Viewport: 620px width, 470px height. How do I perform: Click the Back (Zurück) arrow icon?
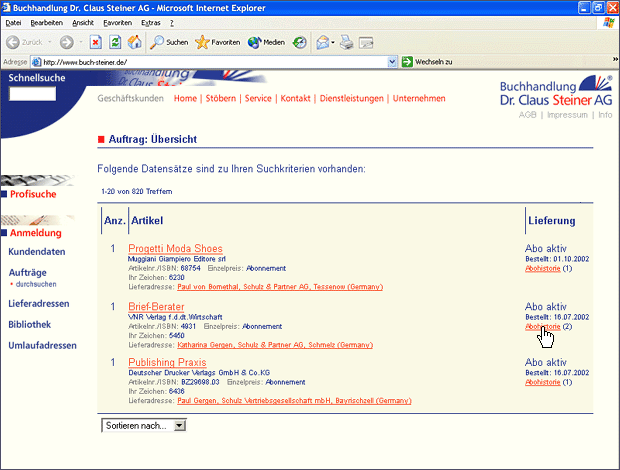[13, 42]
